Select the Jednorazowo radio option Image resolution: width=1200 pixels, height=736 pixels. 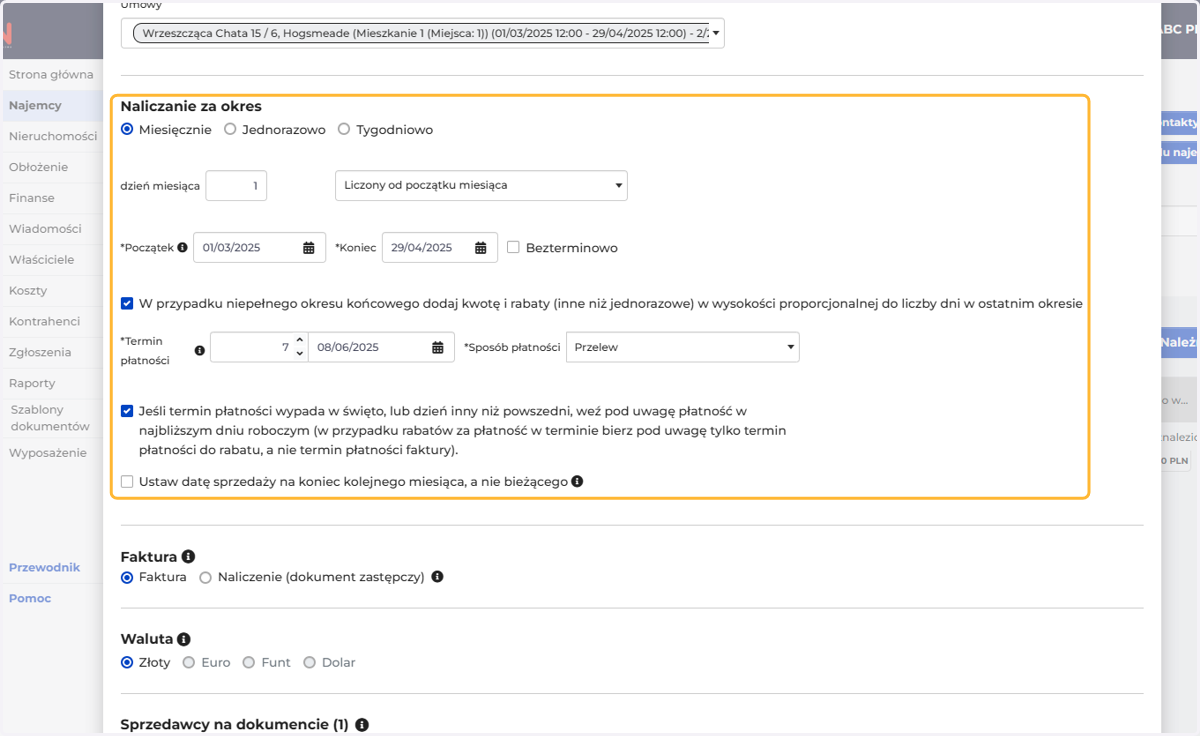[230, 129]
